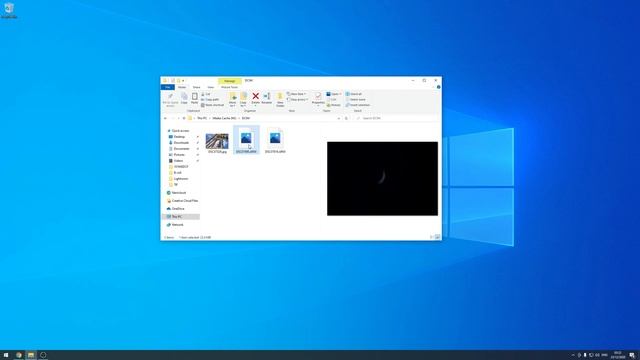Click the Properties ribbon icon
The height and width of the screenshot is (360, 640).
coord(318,99)
